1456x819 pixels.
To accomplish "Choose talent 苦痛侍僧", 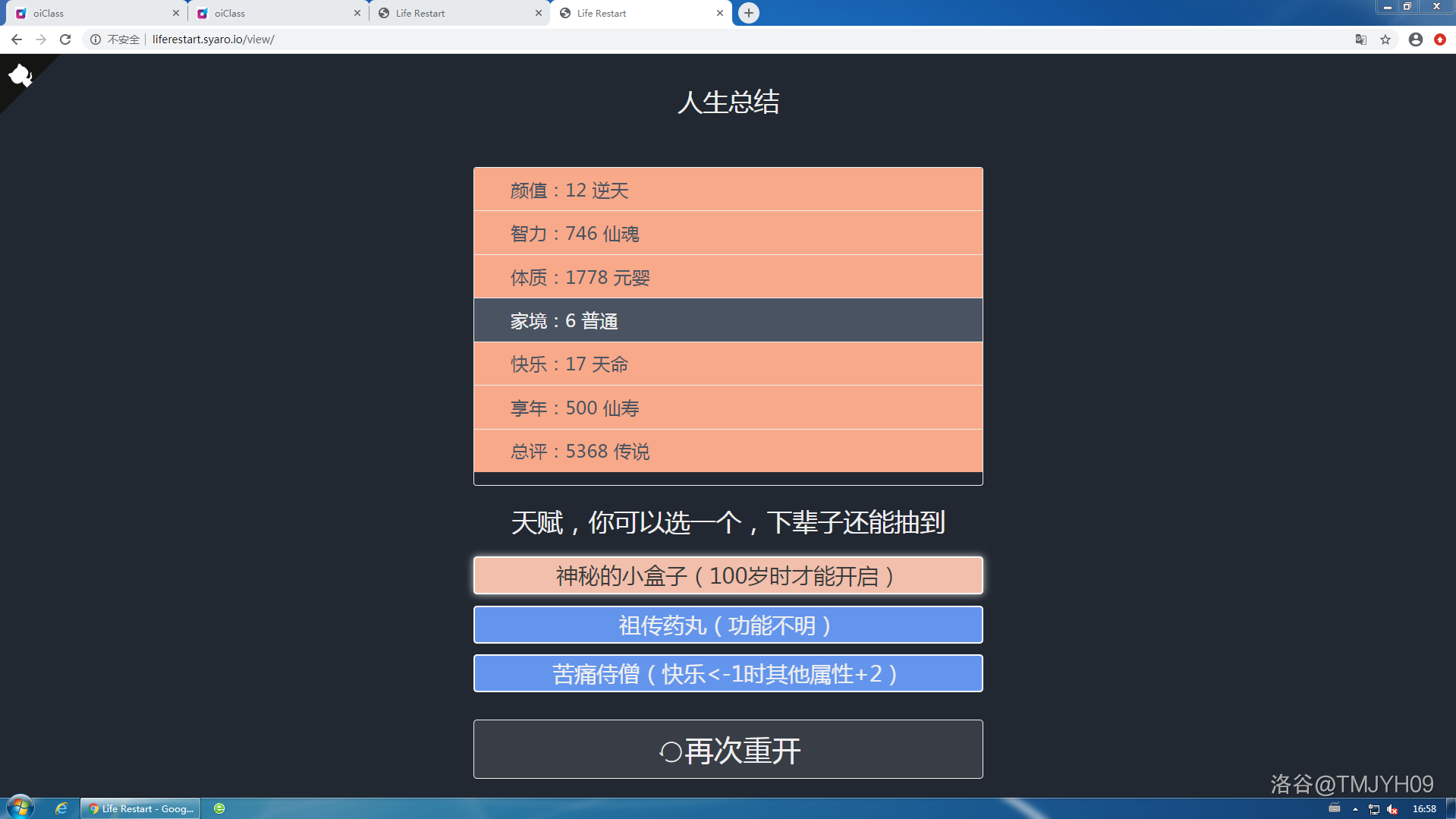I will pos(728,673).
